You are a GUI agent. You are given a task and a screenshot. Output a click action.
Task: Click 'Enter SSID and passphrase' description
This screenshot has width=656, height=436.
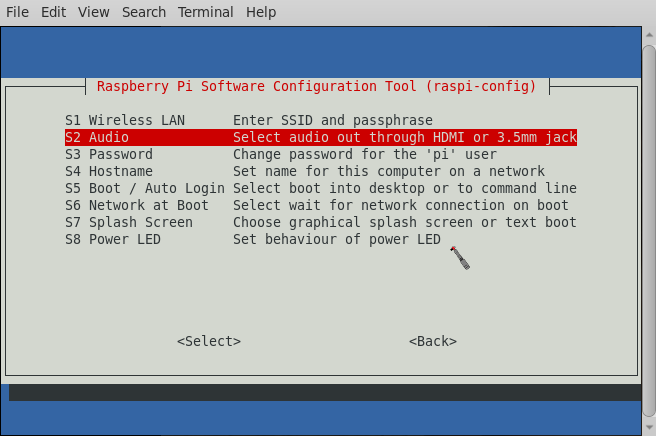(x=333, y=121)
